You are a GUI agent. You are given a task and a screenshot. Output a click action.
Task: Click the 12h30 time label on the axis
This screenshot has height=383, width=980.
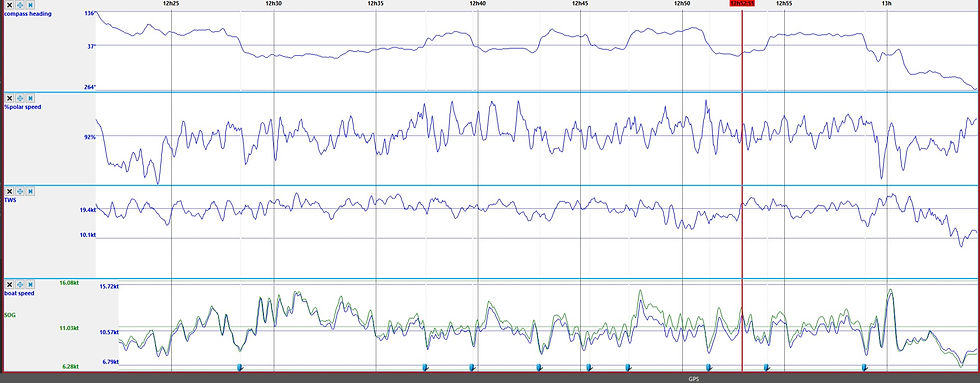pos(273,3)
